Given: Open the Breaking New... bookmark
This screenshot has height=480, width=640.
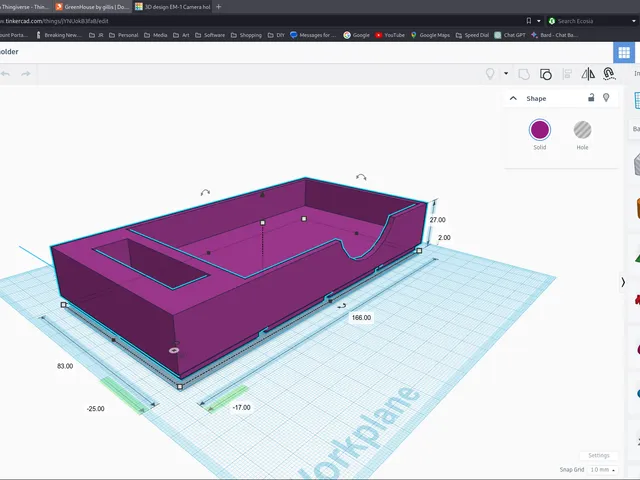Looking at the screenshot, I should [59, 35].
